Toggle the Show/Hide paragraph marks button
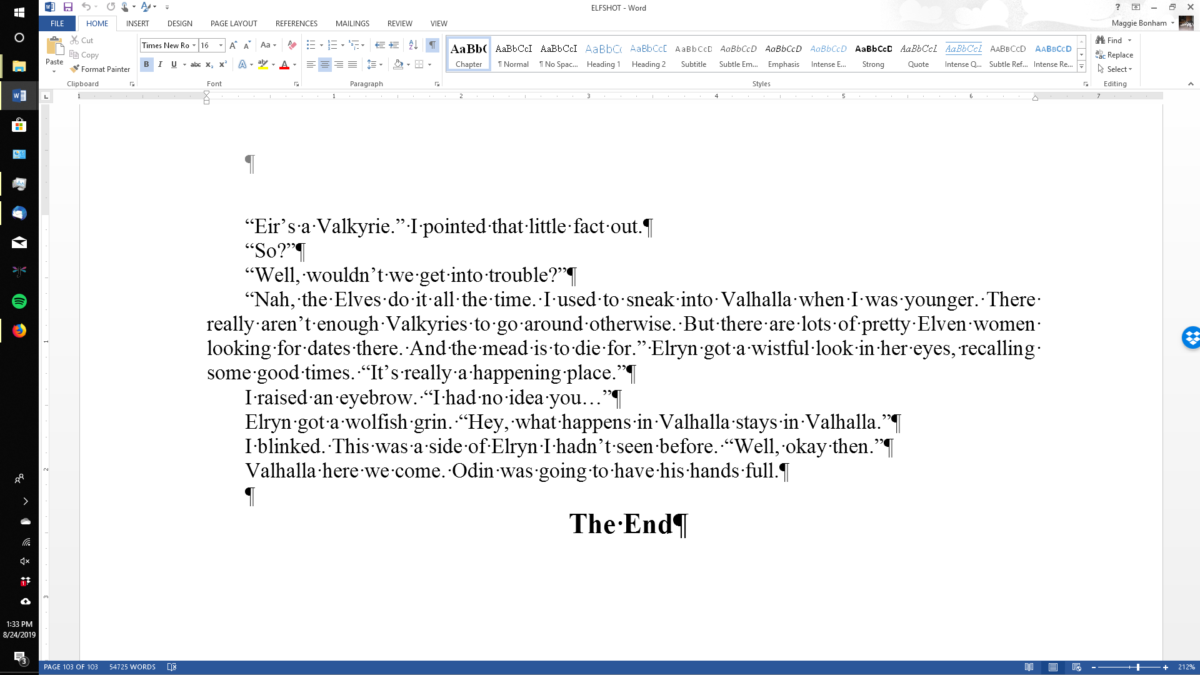Image resolution: width=1200 pixels, height=675 pixels. click(432, 45)
